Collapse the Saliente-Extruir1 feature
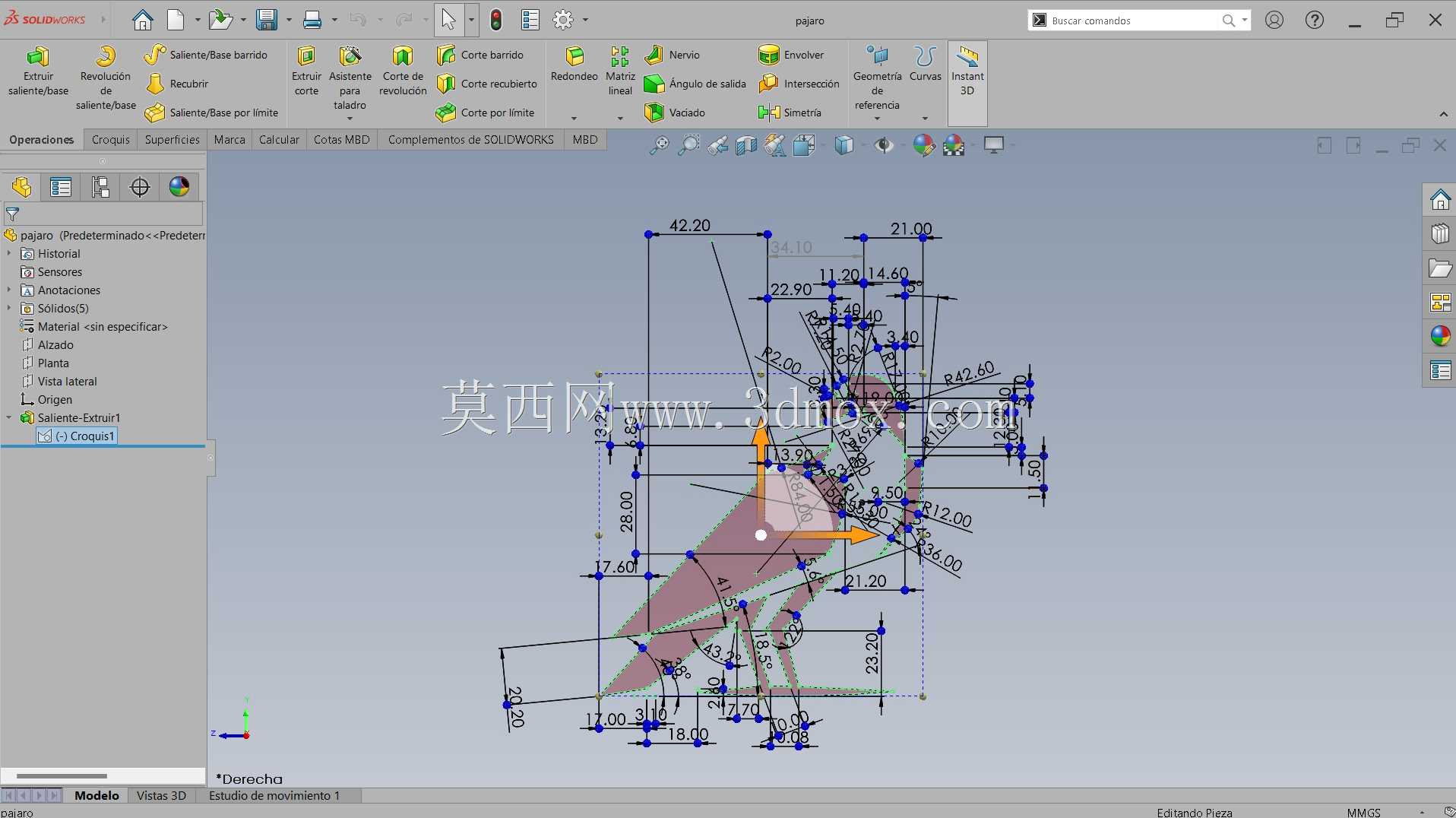This screenshot has width=1456, height=818. tap(9, 417)
